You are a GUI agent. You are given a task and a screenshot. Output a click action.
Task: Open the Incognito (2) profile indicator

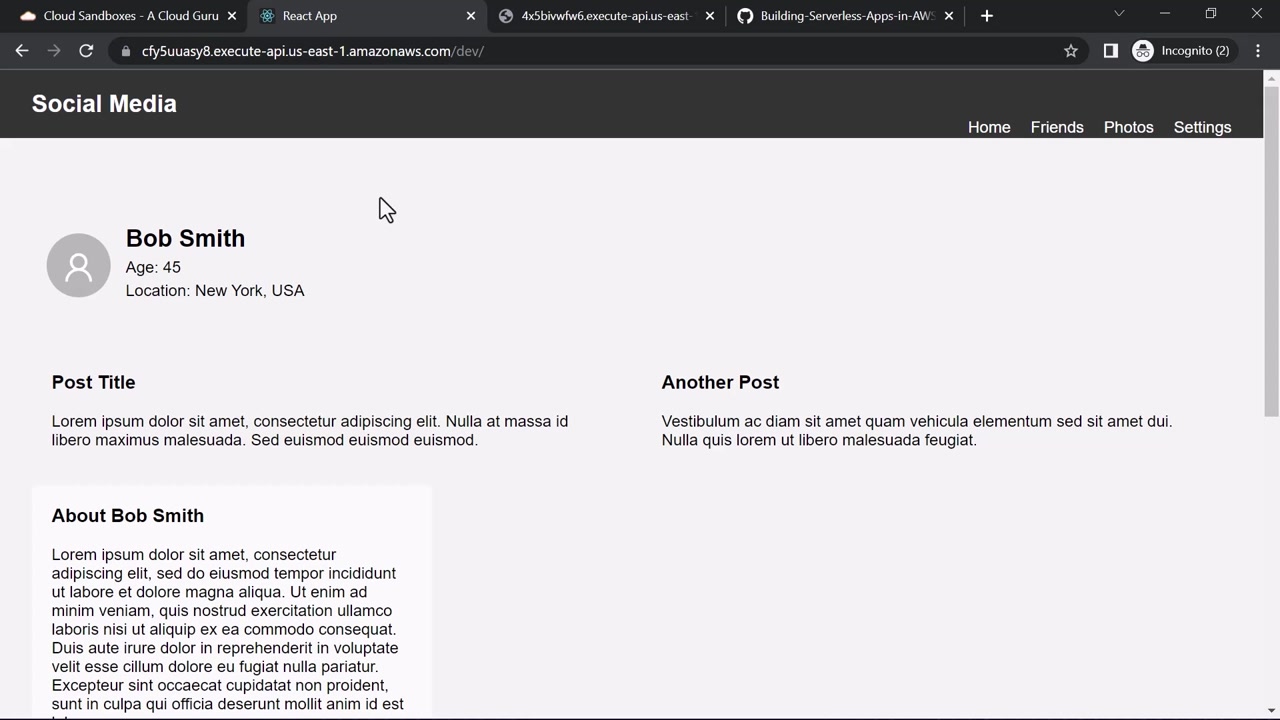[1182, 51]
